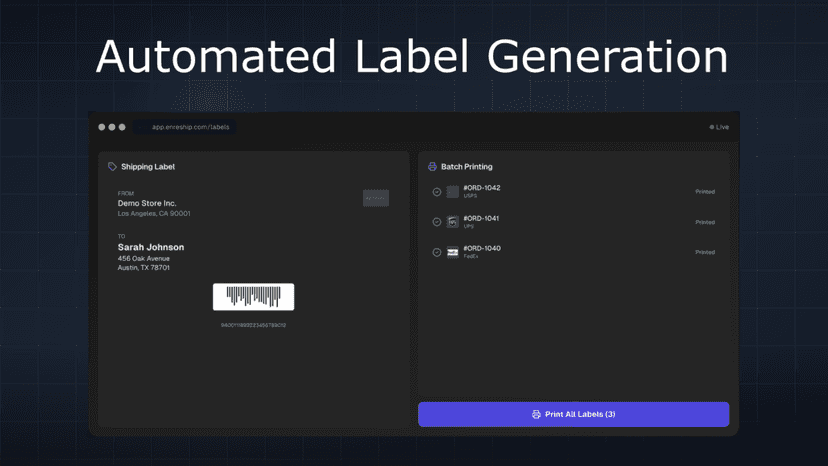
Task: Click the Batch Printing printer icon
Action: pyautogui.click(x=432, y=166)
